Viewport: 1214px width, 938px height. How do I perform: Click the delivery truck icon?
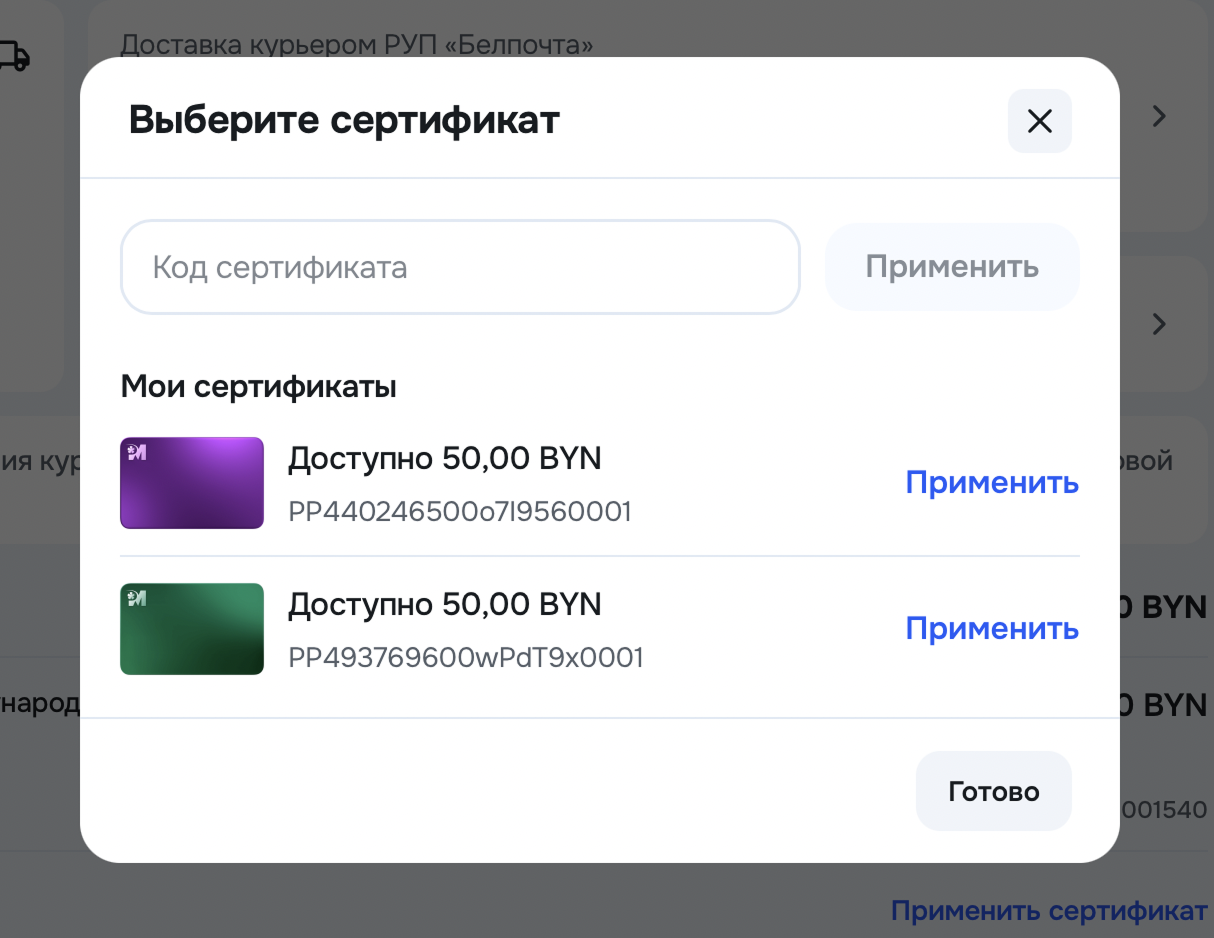(12, 57)
